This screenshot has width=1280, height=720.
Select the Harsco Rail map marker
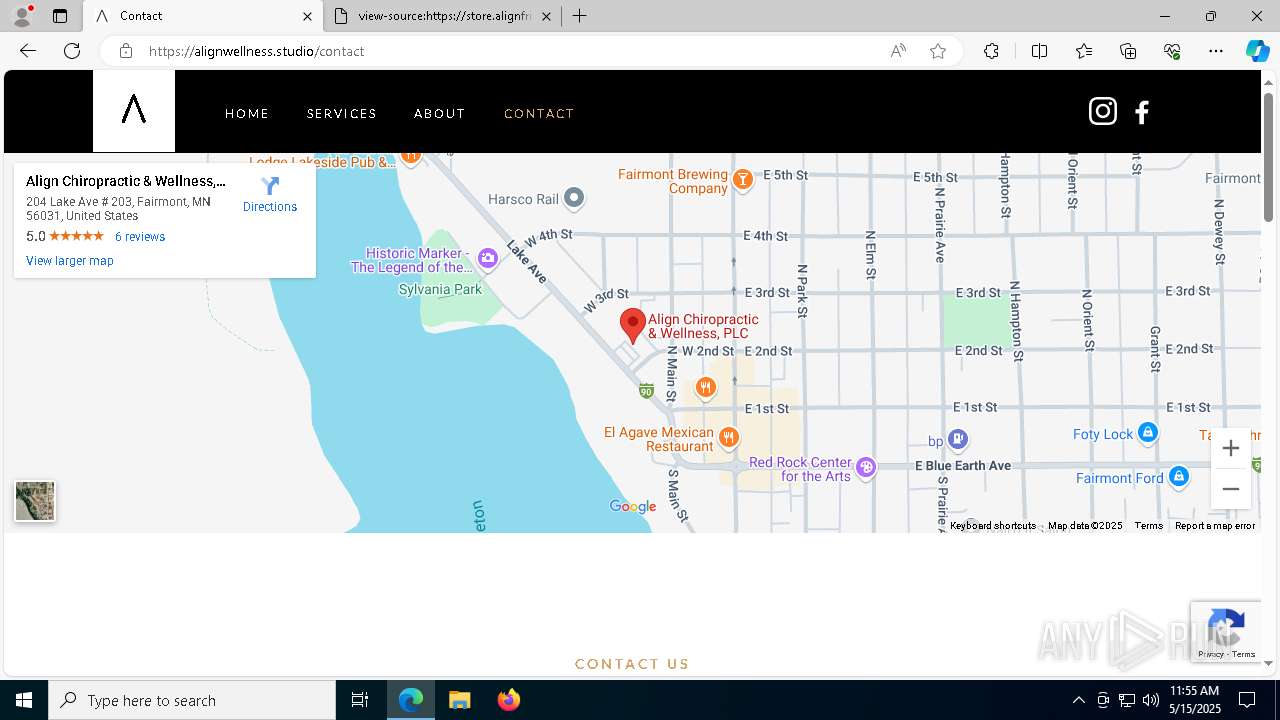(x=574, y=198)
